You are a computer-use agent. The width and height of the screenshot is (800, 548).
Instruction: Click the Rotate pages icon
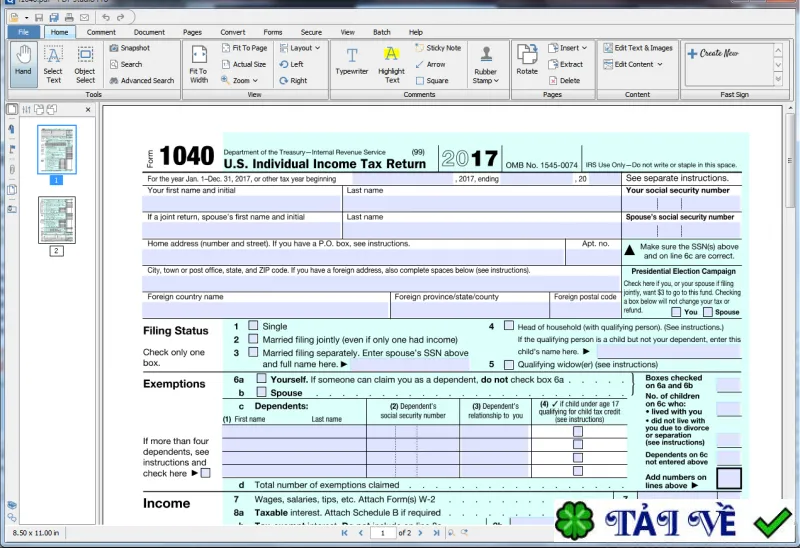(527, 60)
